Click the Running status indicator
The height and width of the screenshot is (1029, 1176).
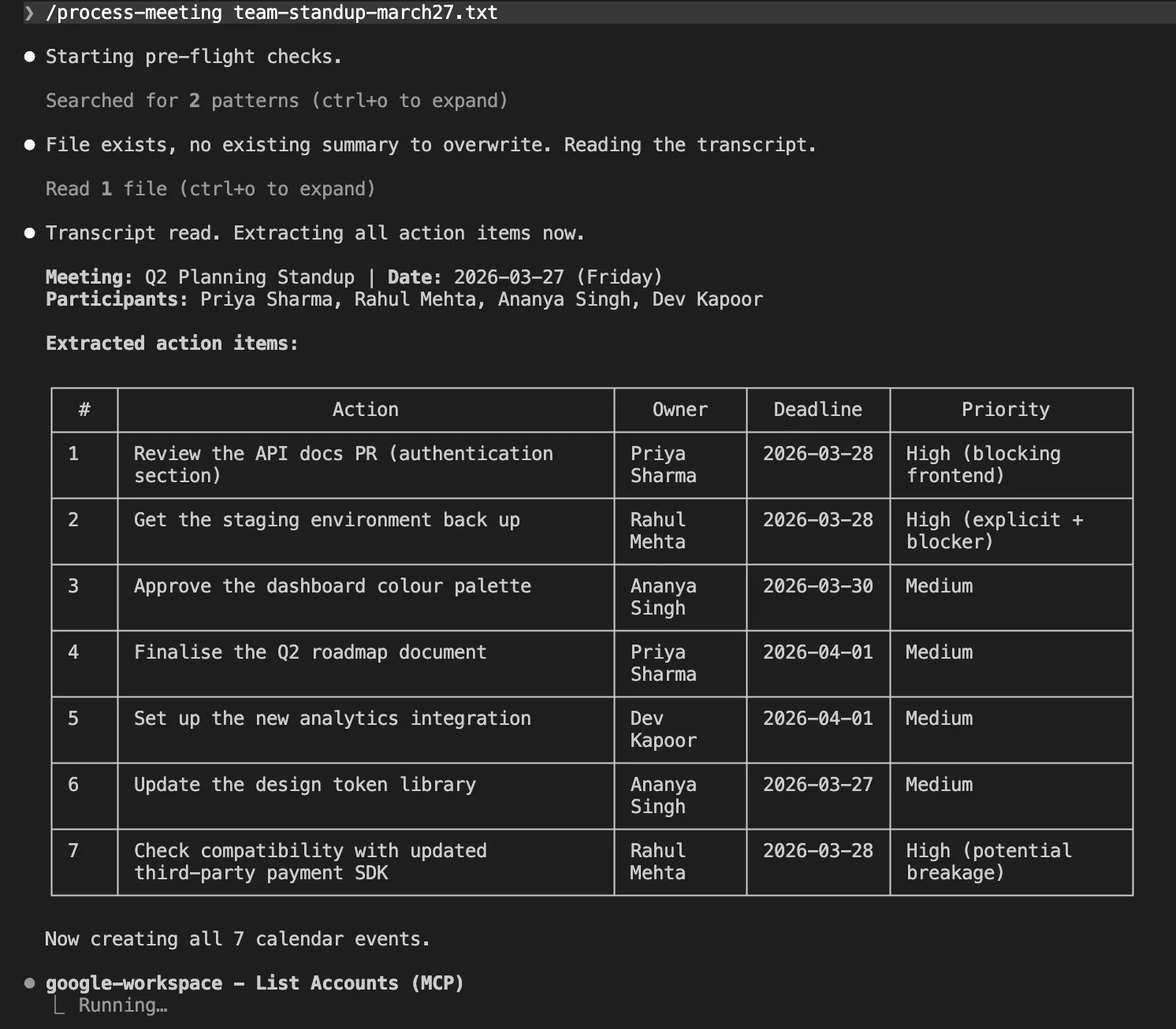[122, 1005]
